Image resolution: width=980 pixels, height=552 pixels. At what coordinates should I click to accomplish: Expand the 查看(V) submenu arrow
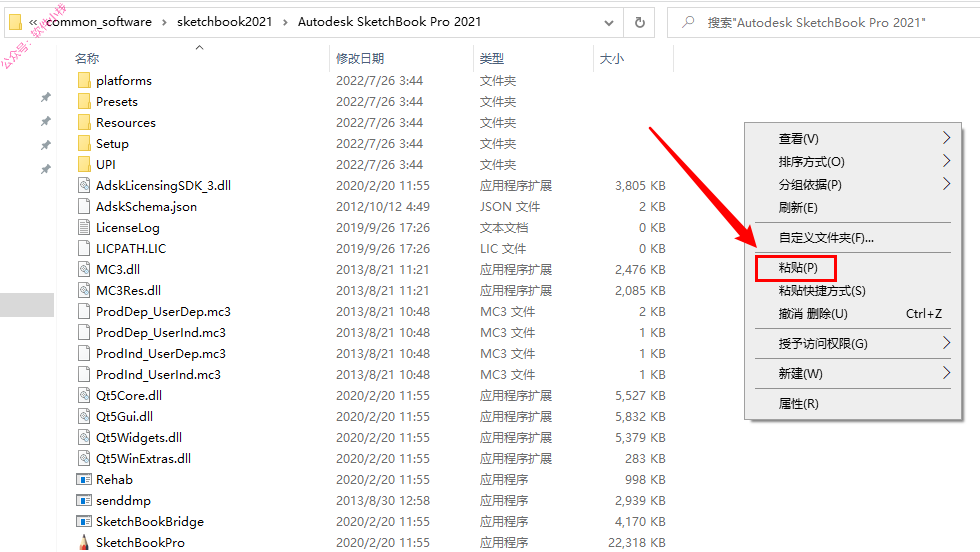coord(946,138)
